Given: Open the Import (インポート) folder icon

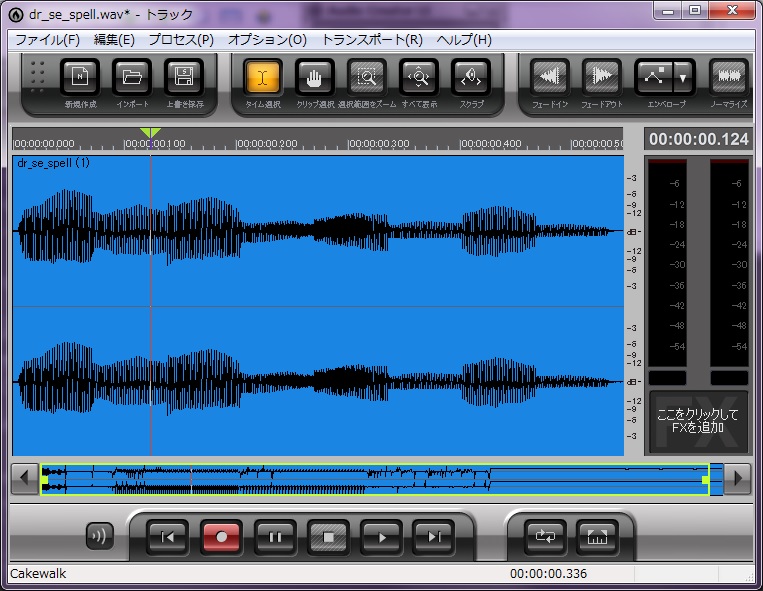Looking at the screenshot, I should click(x=132, y=77).
